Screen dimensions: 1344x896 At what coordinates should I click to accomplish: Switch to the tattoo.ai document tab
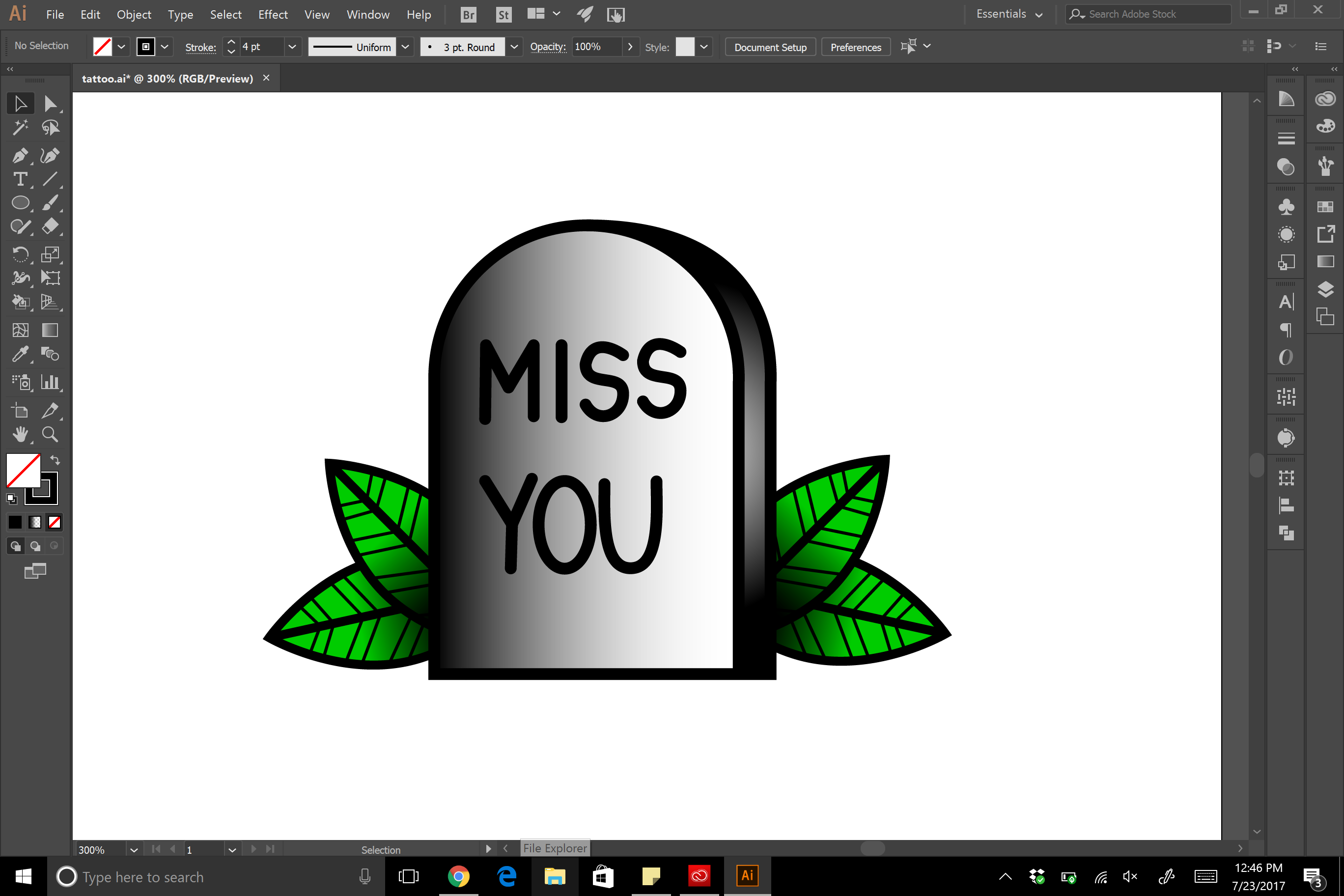click(168, 79)
